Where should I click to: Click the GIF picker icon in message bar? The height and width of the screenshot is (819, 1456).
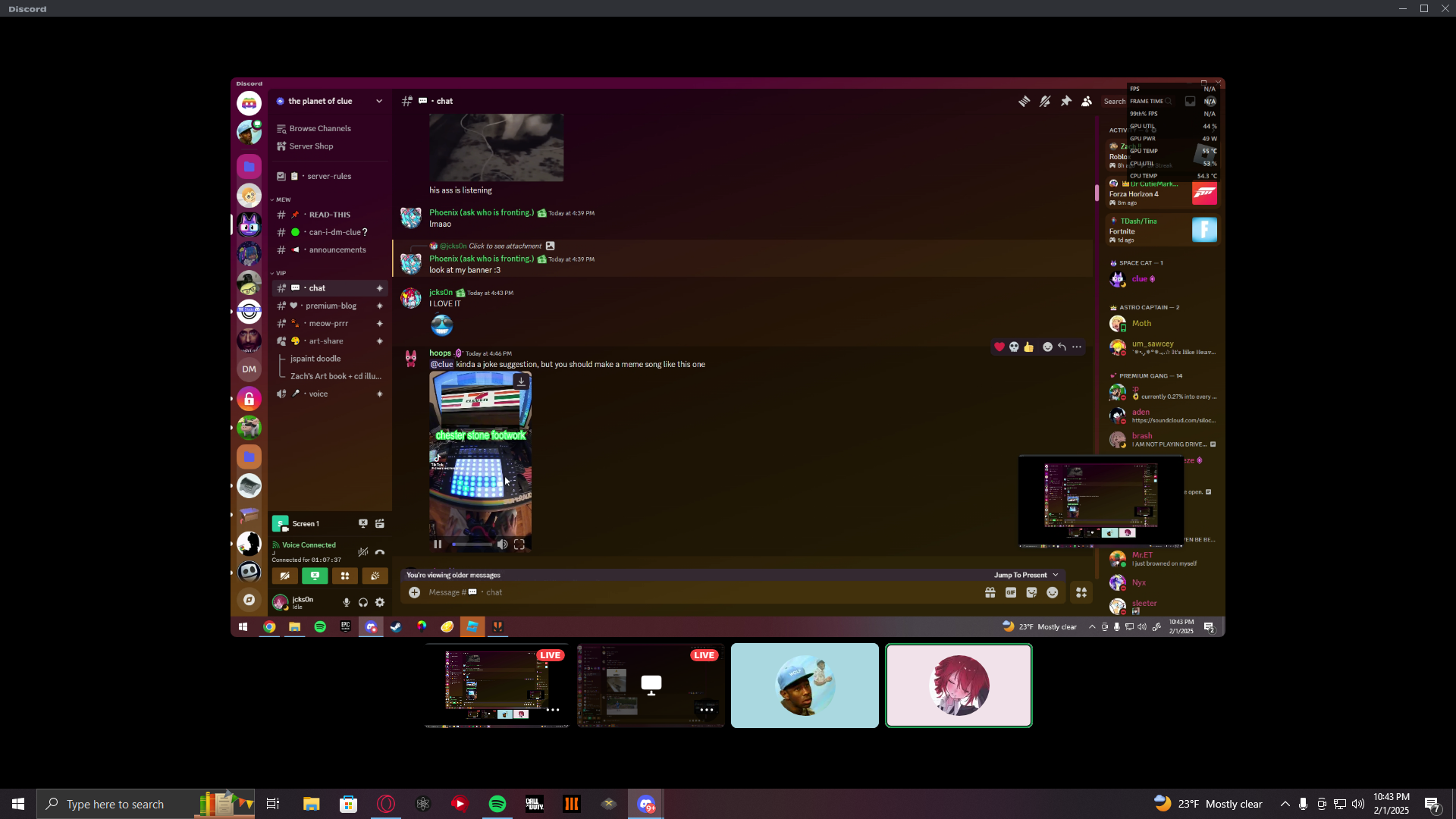[x=1011, y=592]
